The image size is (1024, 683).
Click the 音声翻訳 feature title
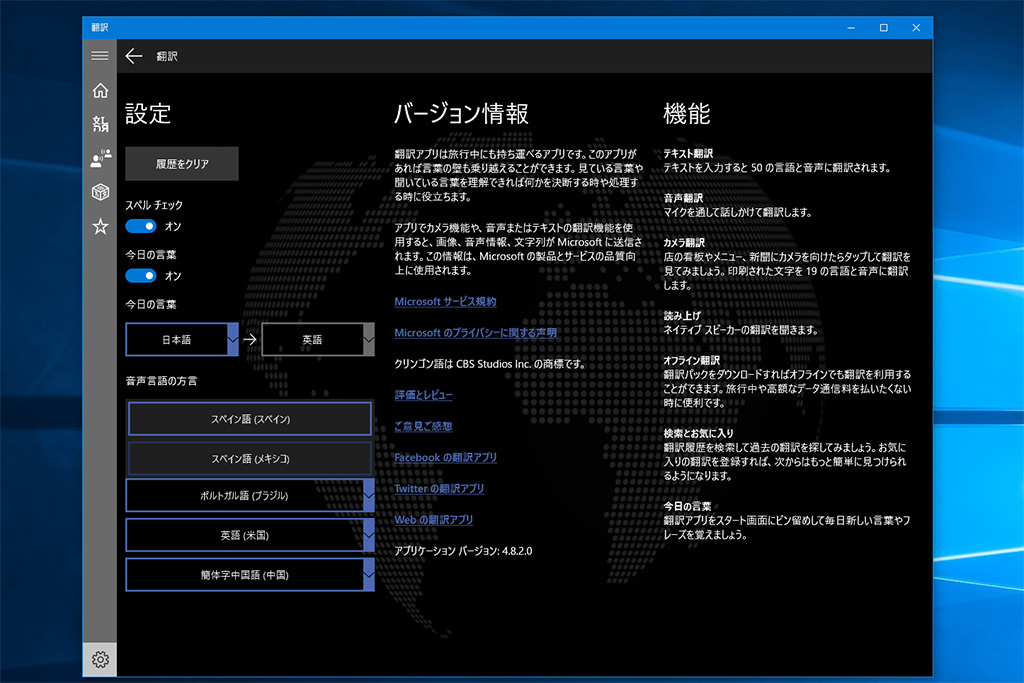tap(683, 198)
